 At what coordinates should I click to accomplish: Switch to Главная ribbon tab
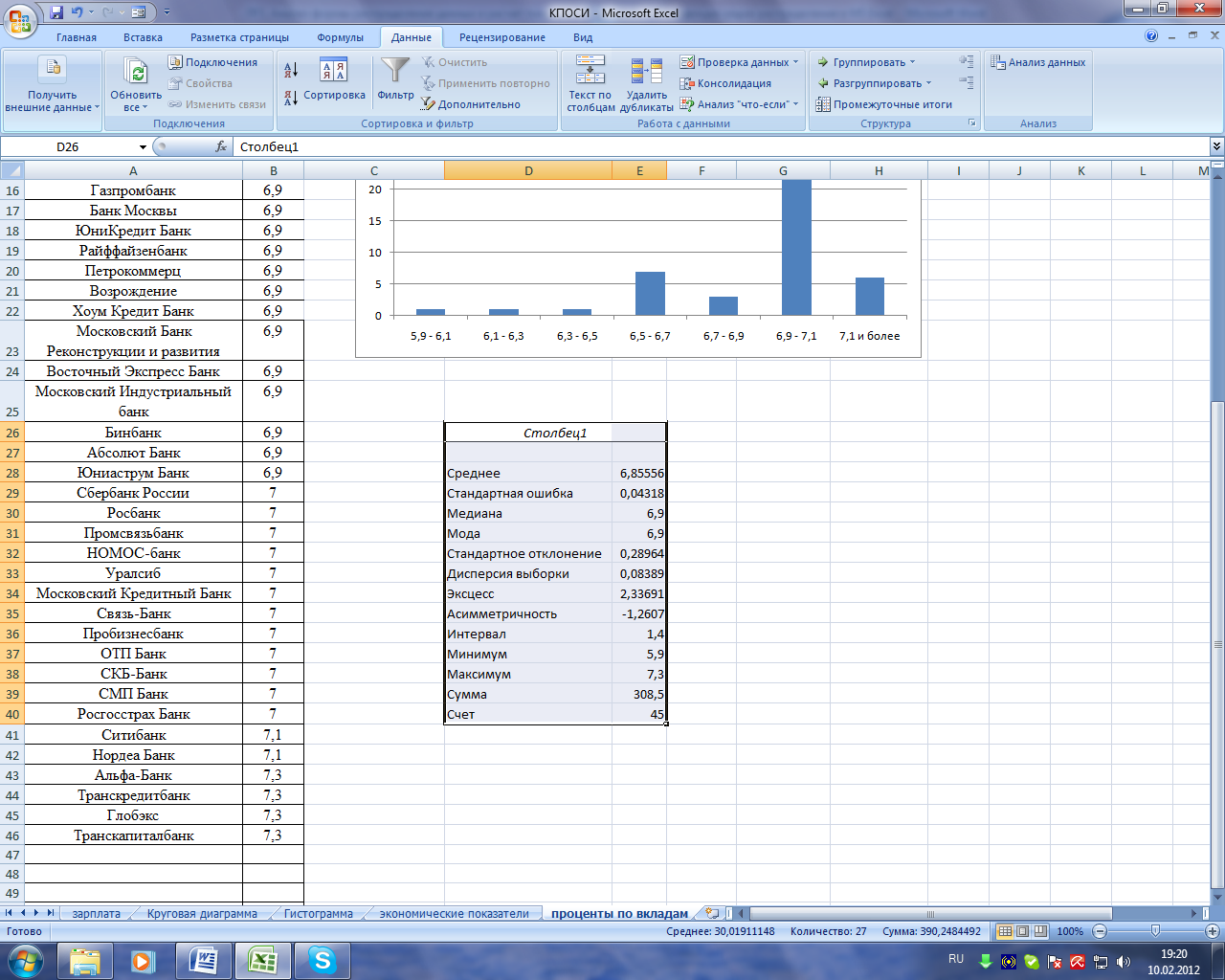pos(77,37)
